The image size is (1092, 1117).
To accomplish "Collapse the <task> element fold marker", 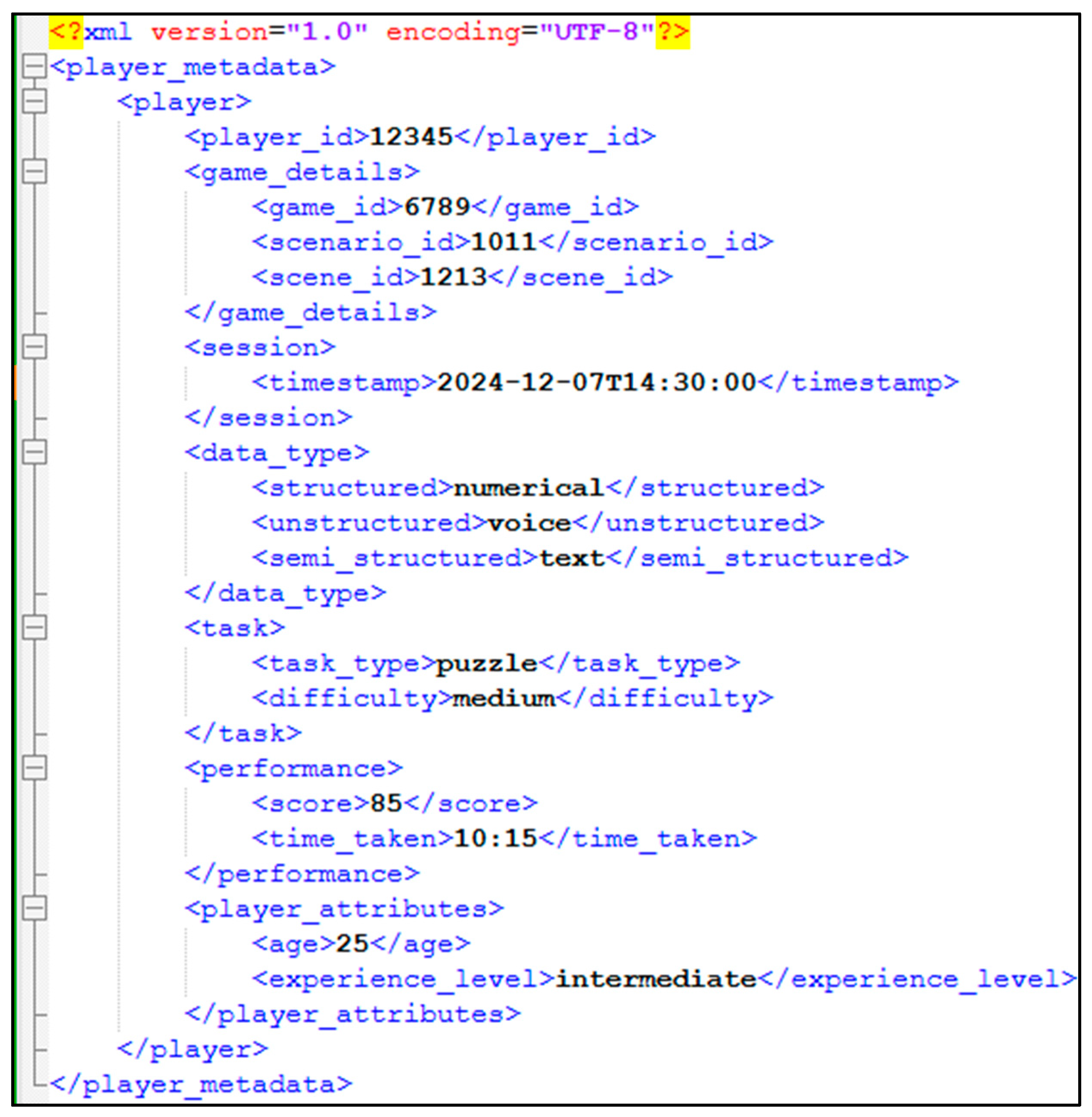I will pyautogui.click(x=34, y=628).
